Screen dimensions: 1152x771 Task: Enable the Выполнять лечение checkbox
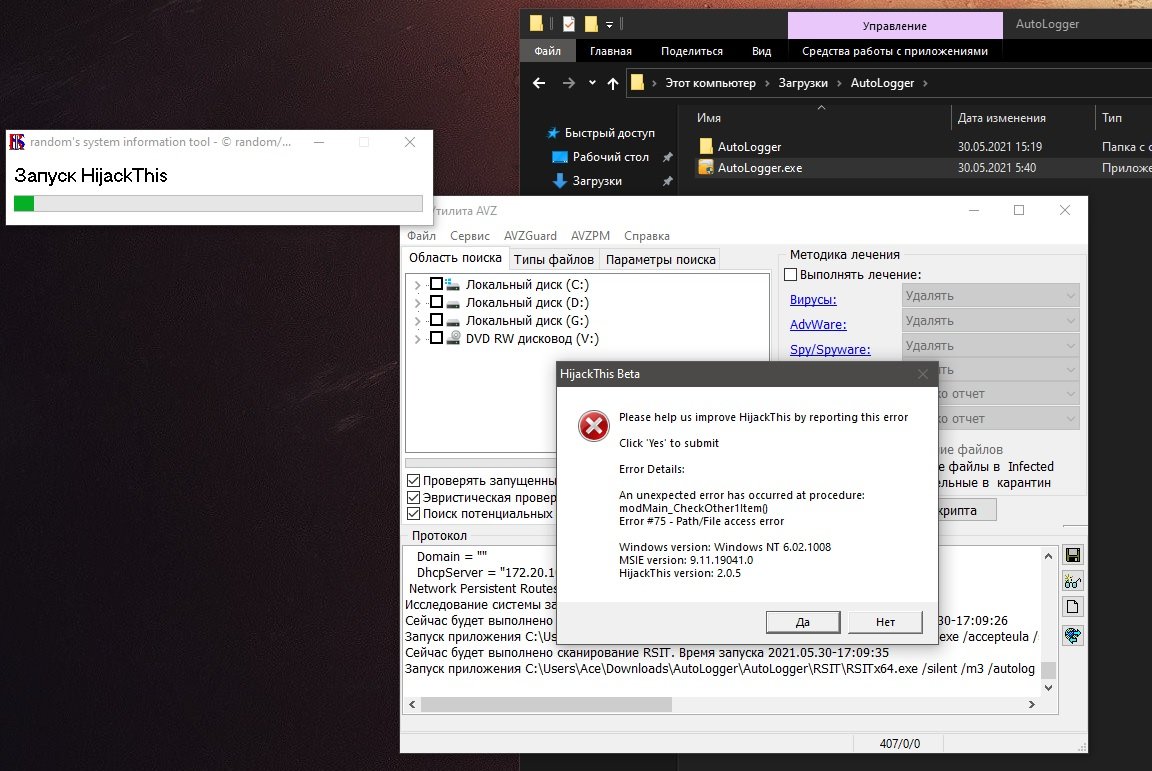click(791, 274)
